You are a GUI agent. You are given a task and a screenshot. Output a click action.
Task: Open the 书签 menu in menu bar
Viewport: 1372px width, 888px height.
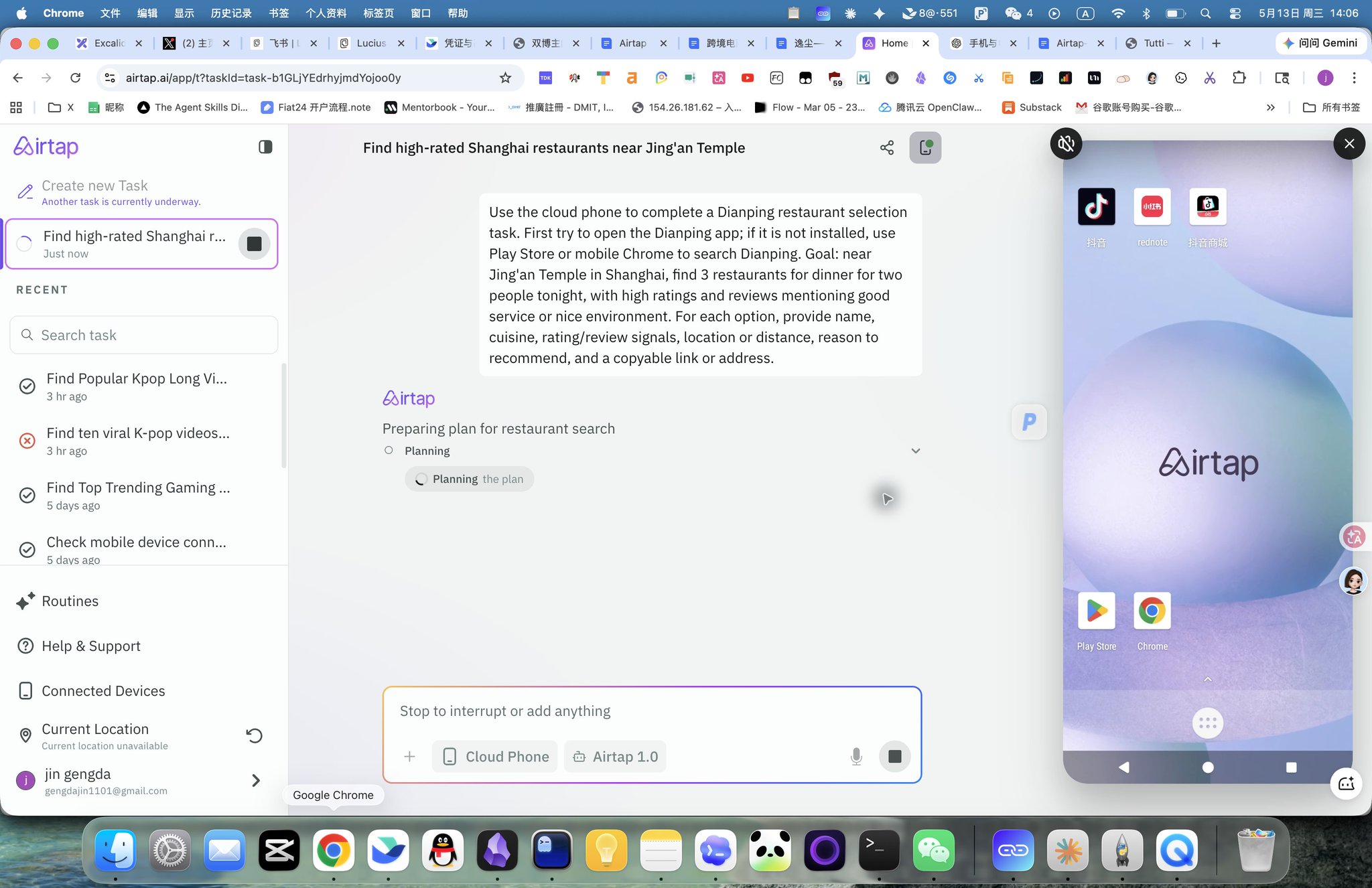[x=279, y=13]
